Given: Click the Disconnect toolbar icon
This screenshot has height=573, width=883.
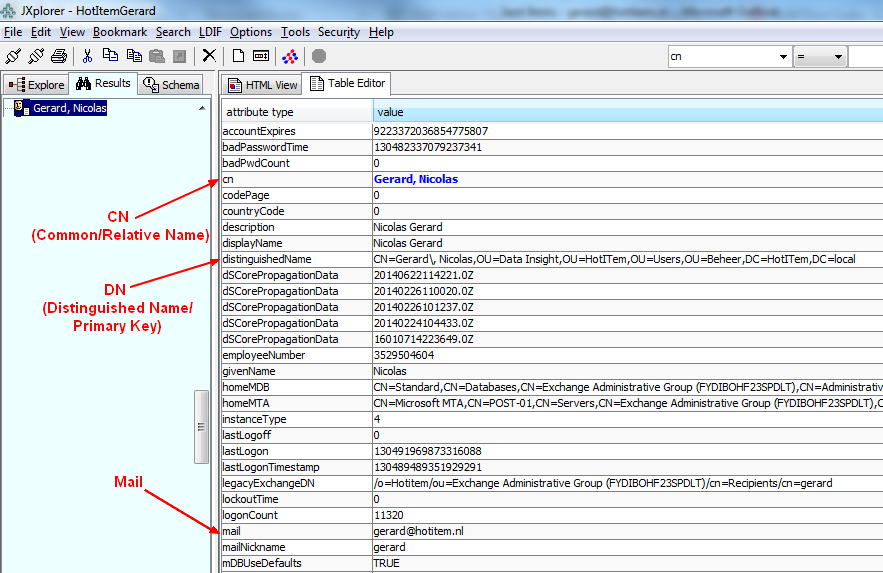Looking at the screenshot, I should point(36,56).
